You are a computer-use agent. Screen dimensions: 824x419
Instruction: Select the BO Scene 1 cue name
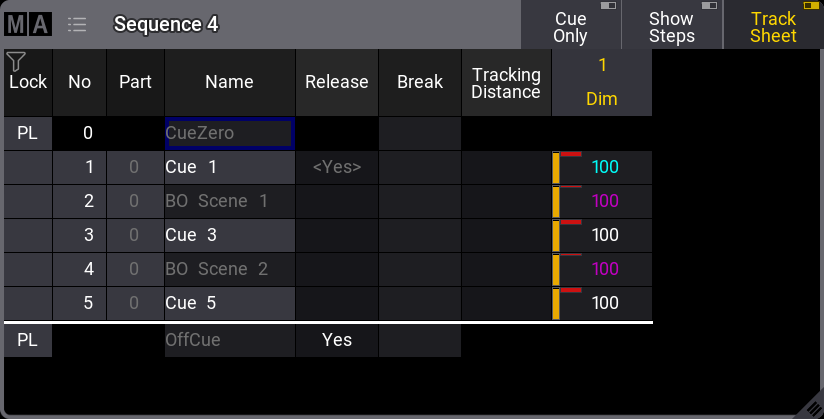[x=229, y=201]
